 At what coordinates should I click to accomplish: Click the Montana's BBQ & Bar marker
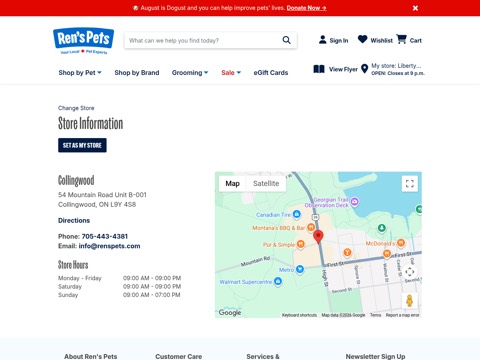311,228
